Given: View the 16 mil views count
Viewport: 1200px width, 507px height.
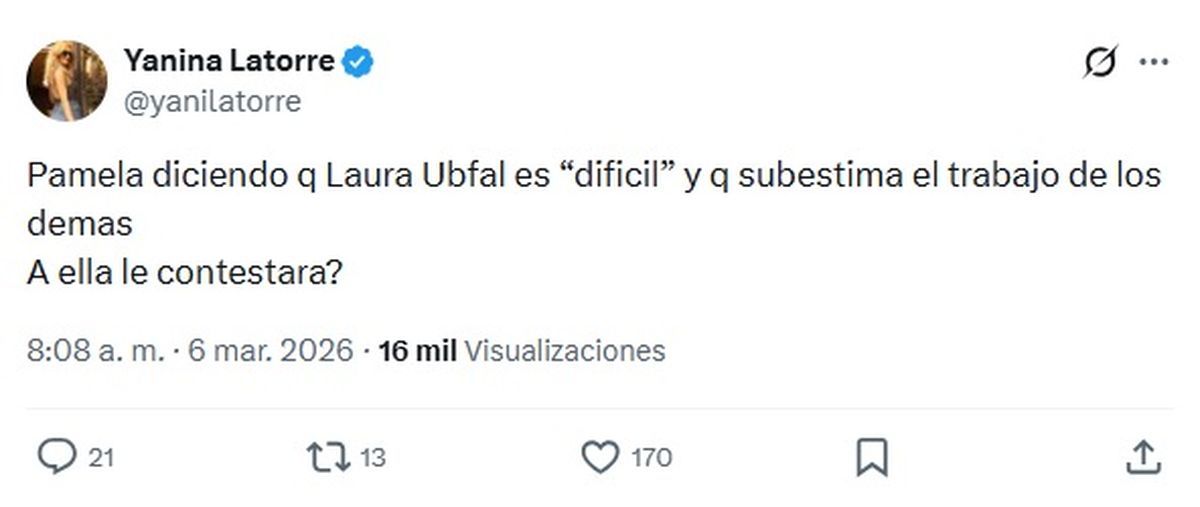Looking at the screenshot, I should click(x=418, y=351).
